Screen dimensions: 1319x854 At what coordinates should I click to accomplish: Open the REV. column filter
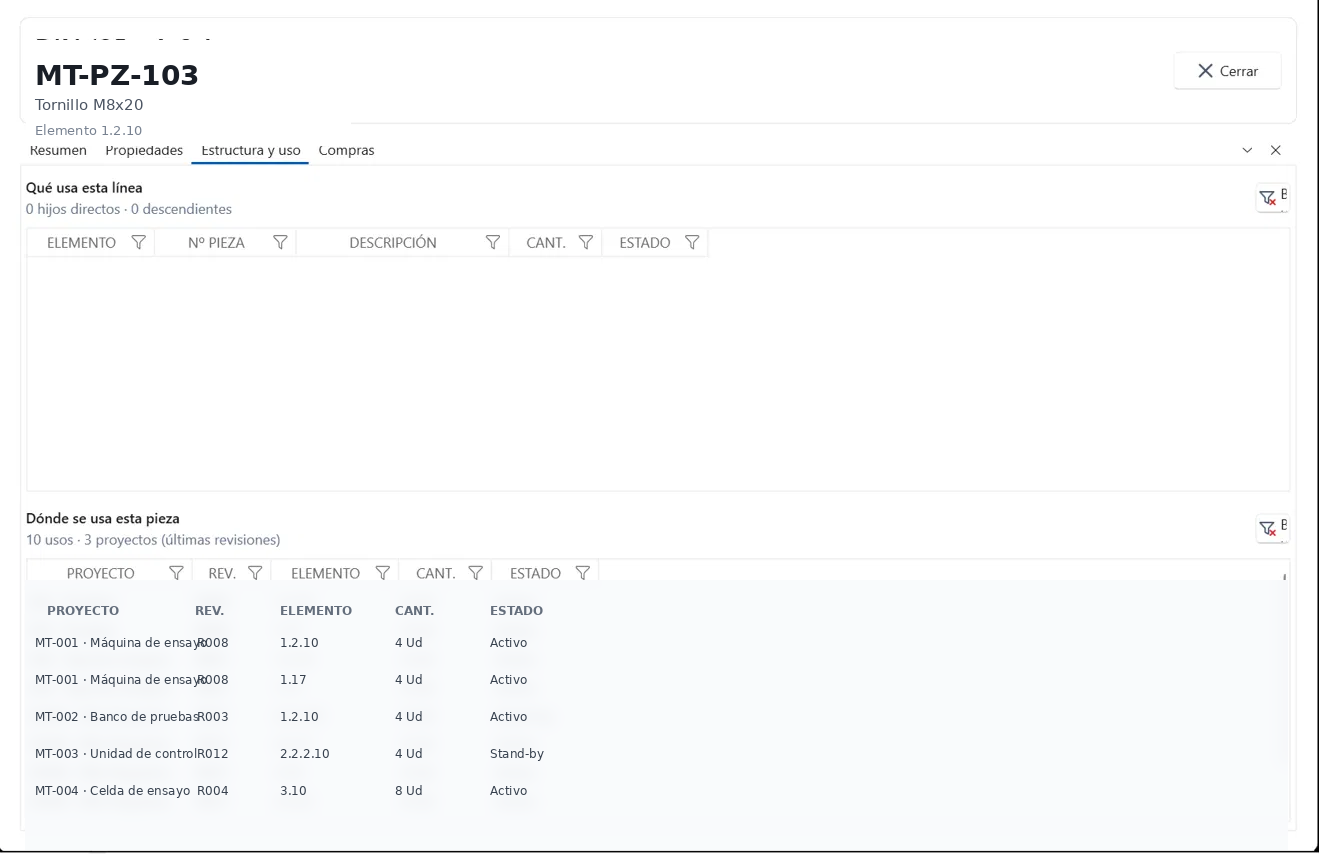255,574
